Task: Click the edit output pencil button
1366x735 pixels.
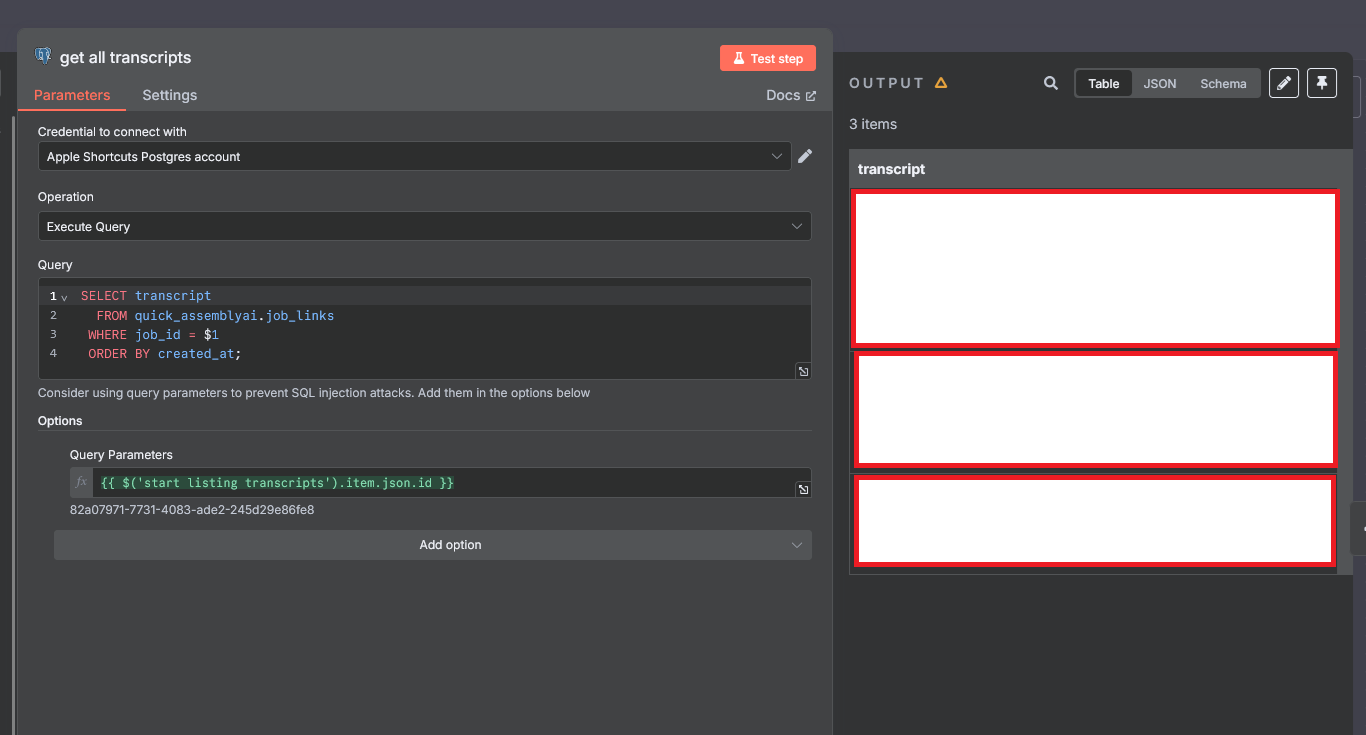Action: coord(1284,83)
